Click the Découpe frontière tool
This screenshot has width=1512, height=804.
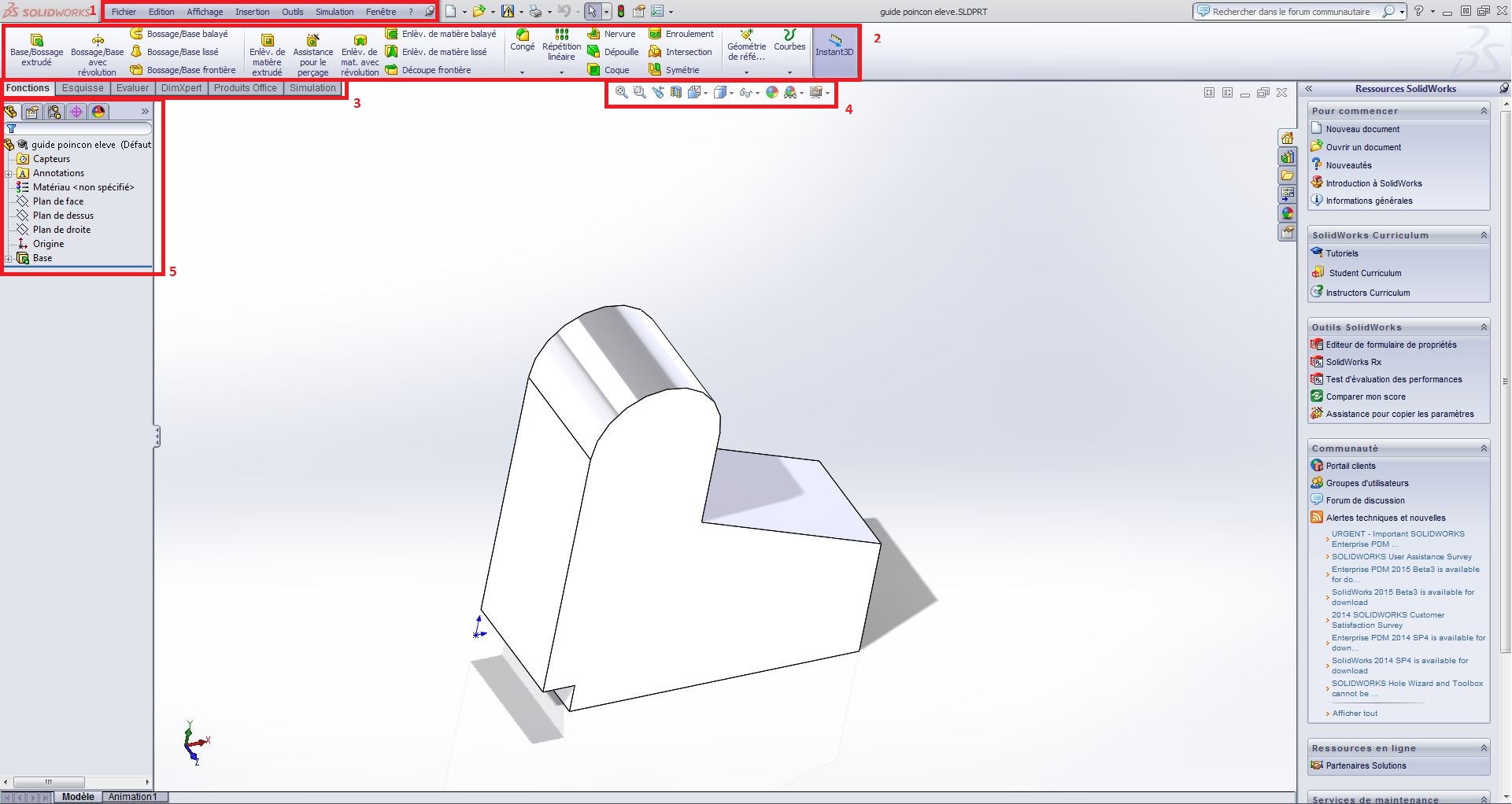(x=428, y=70)
